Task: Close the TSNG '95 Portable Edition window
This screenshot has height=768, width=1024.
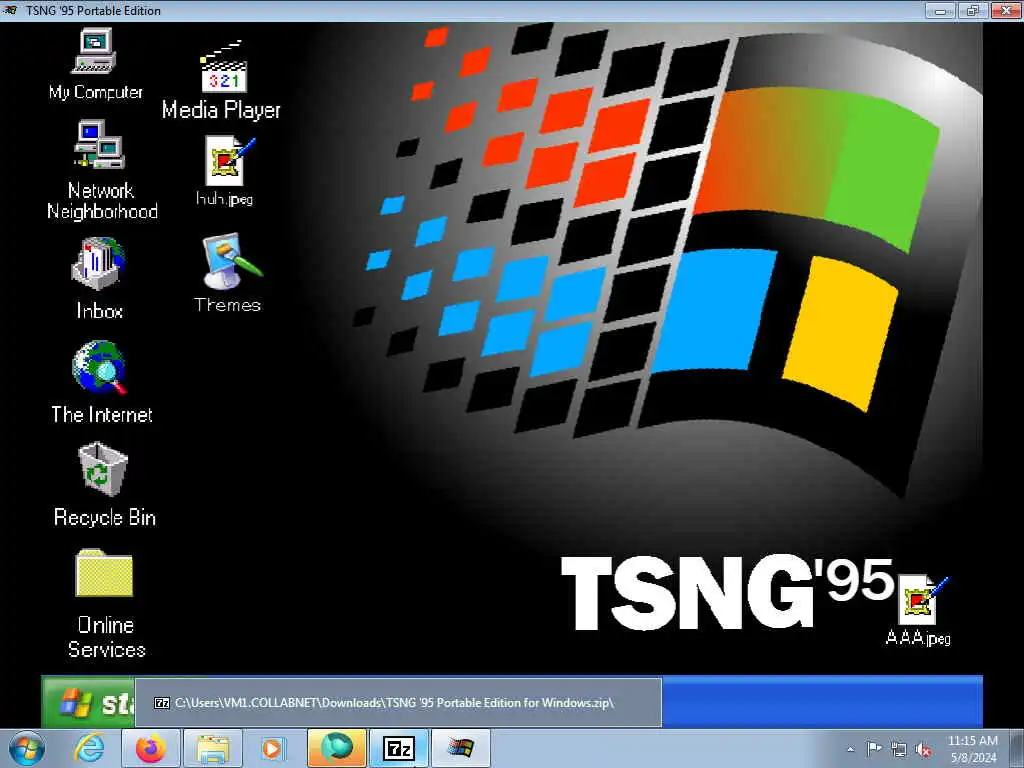Action: pyautogui.click(x=1006, y=10)
